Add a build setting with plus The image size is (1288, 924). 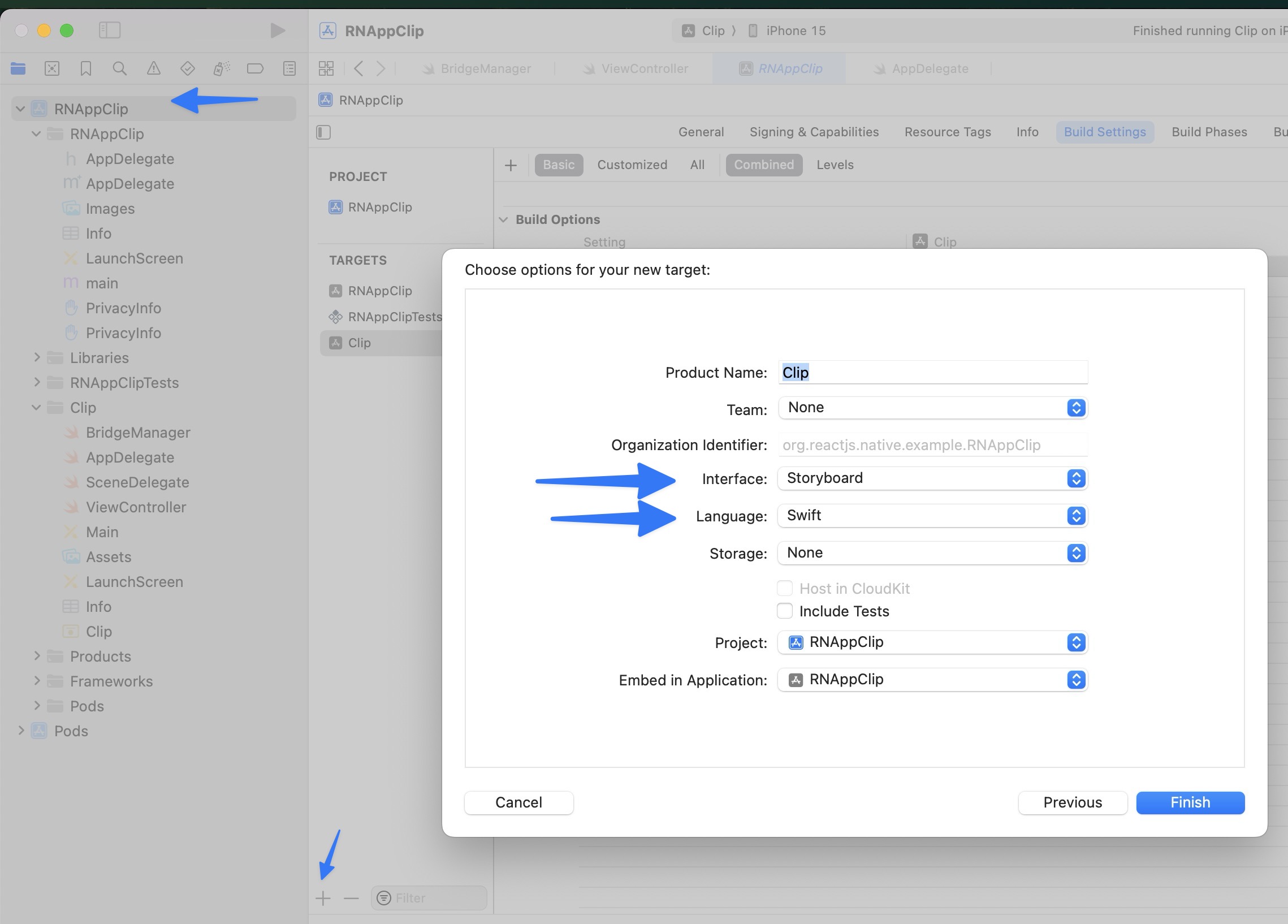511,165
